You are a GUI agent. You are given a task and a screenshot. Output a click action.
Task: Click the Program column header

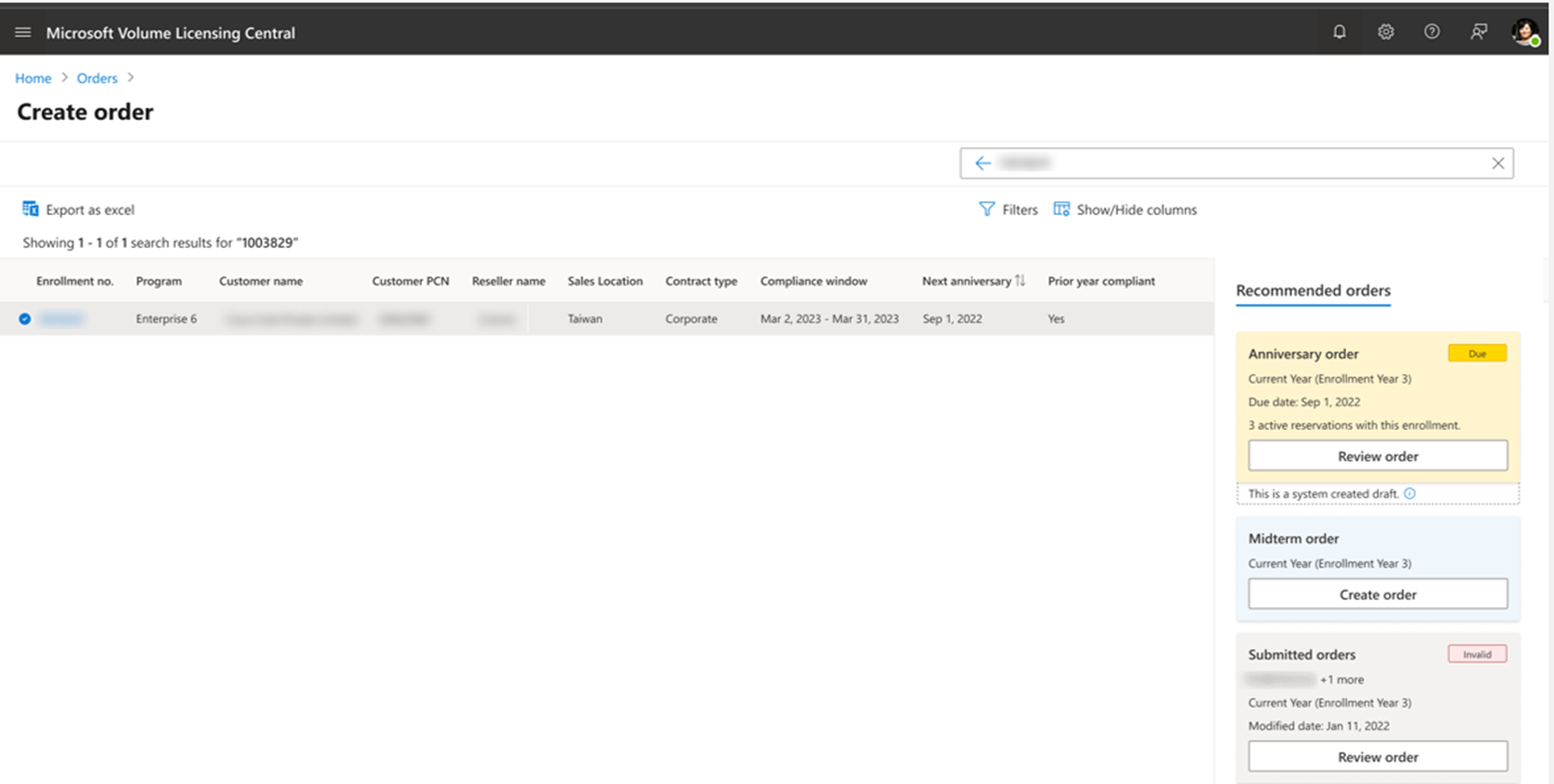click(x=159, y=280)
